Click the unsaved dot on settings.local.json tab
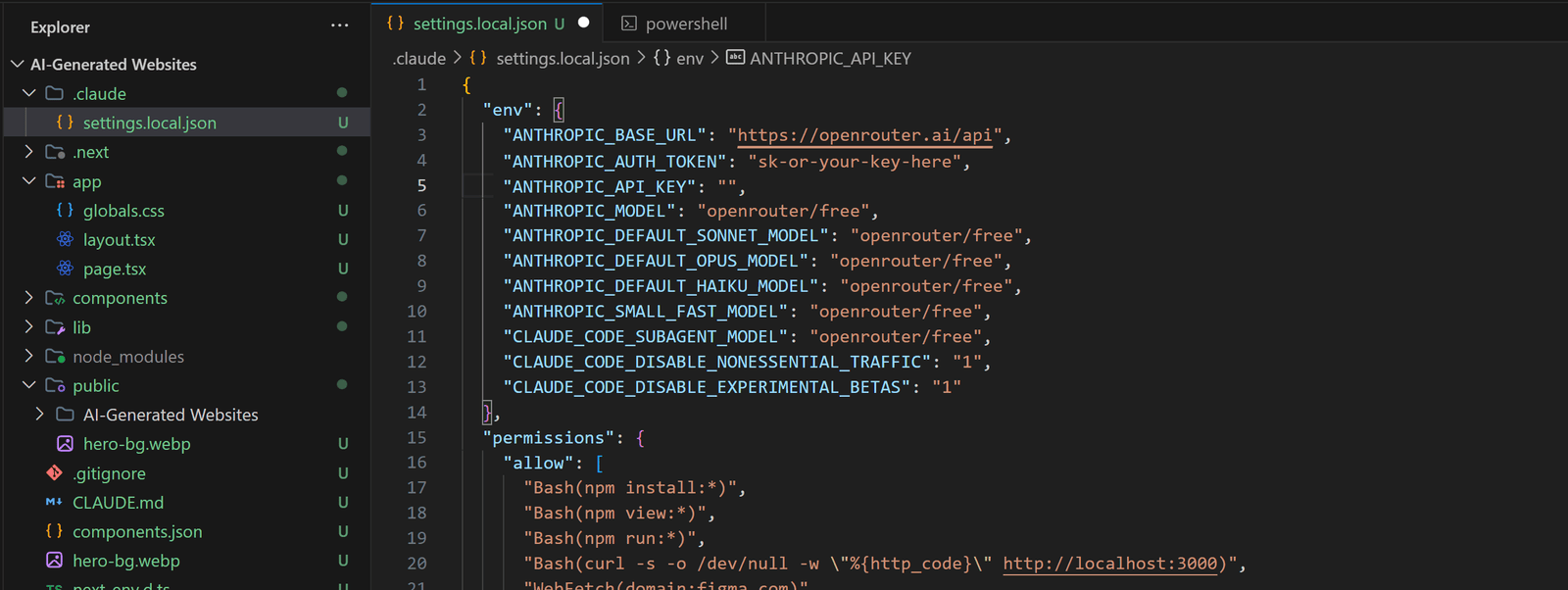The width and height of the screenshot is (1568, 590). (x=584, y=23)
